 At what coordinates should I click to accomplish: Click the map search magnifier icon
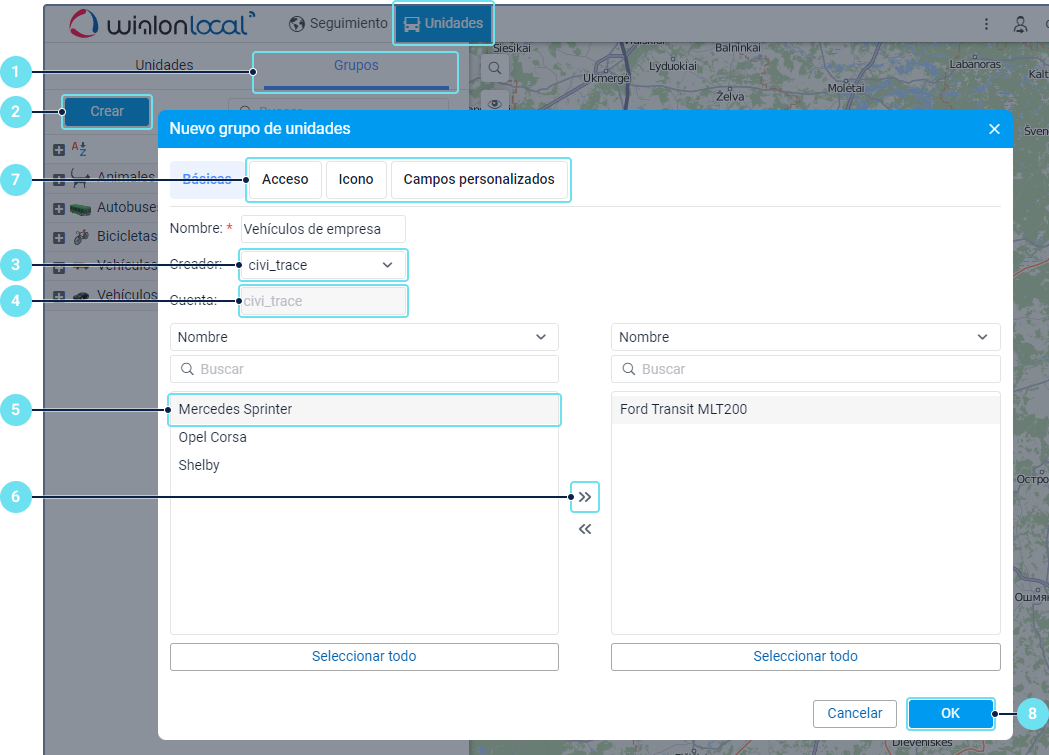(494, 68)
